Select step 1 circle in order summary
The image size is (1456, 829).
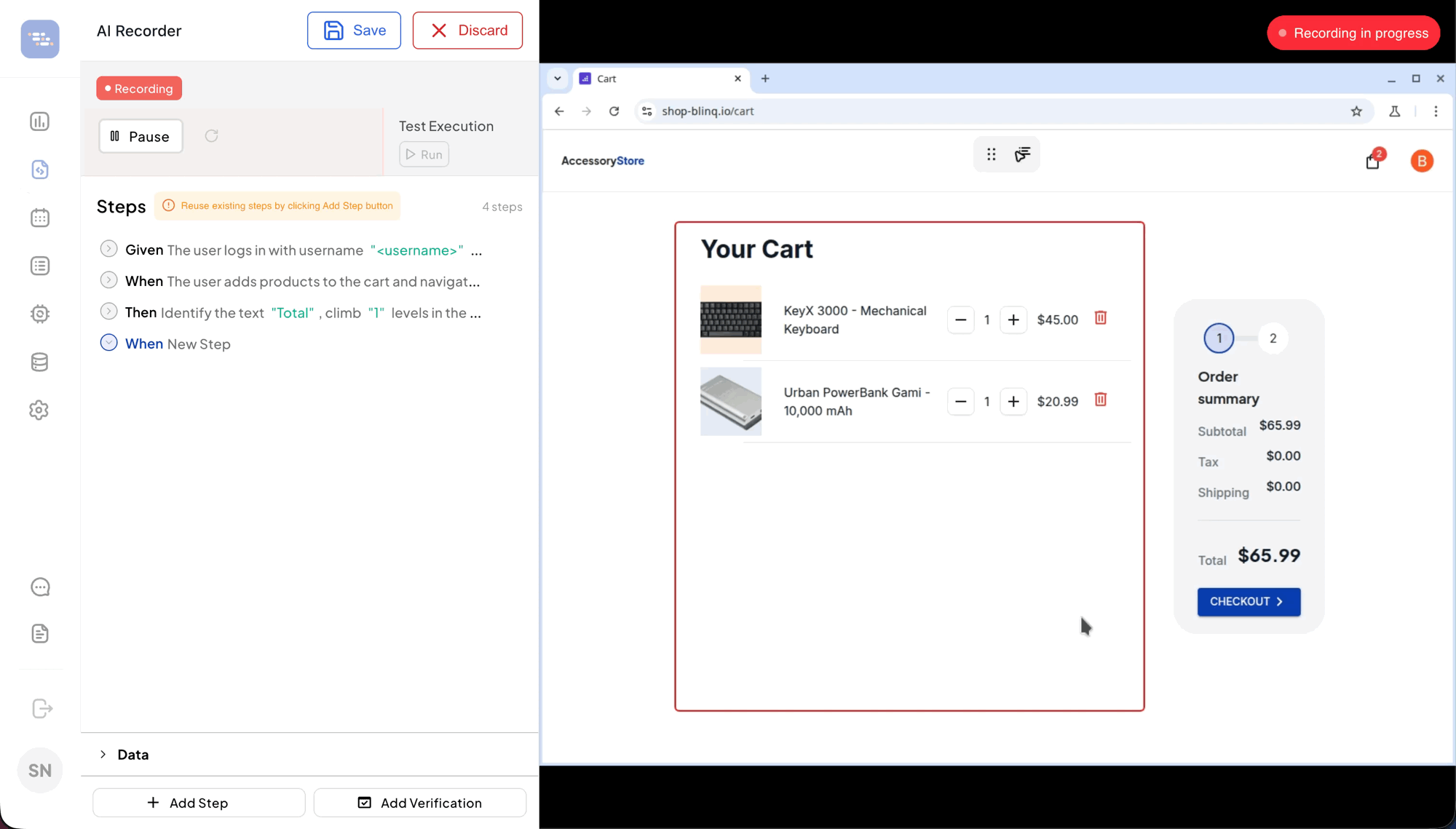pyautogui.click(x=1219, y=338)
